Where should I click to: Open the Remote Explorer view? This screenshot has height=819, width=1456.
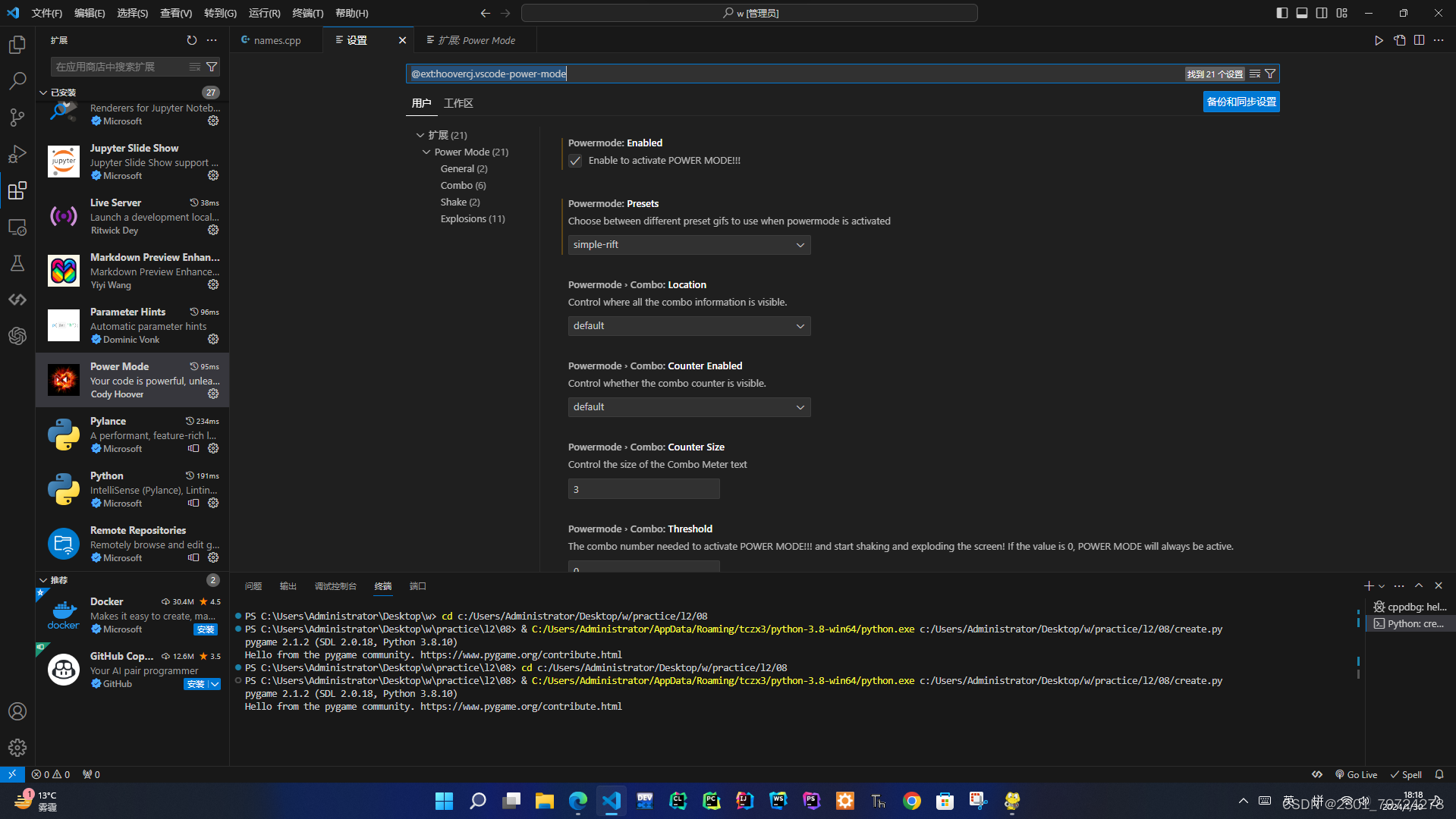click(x=17, y=227)
